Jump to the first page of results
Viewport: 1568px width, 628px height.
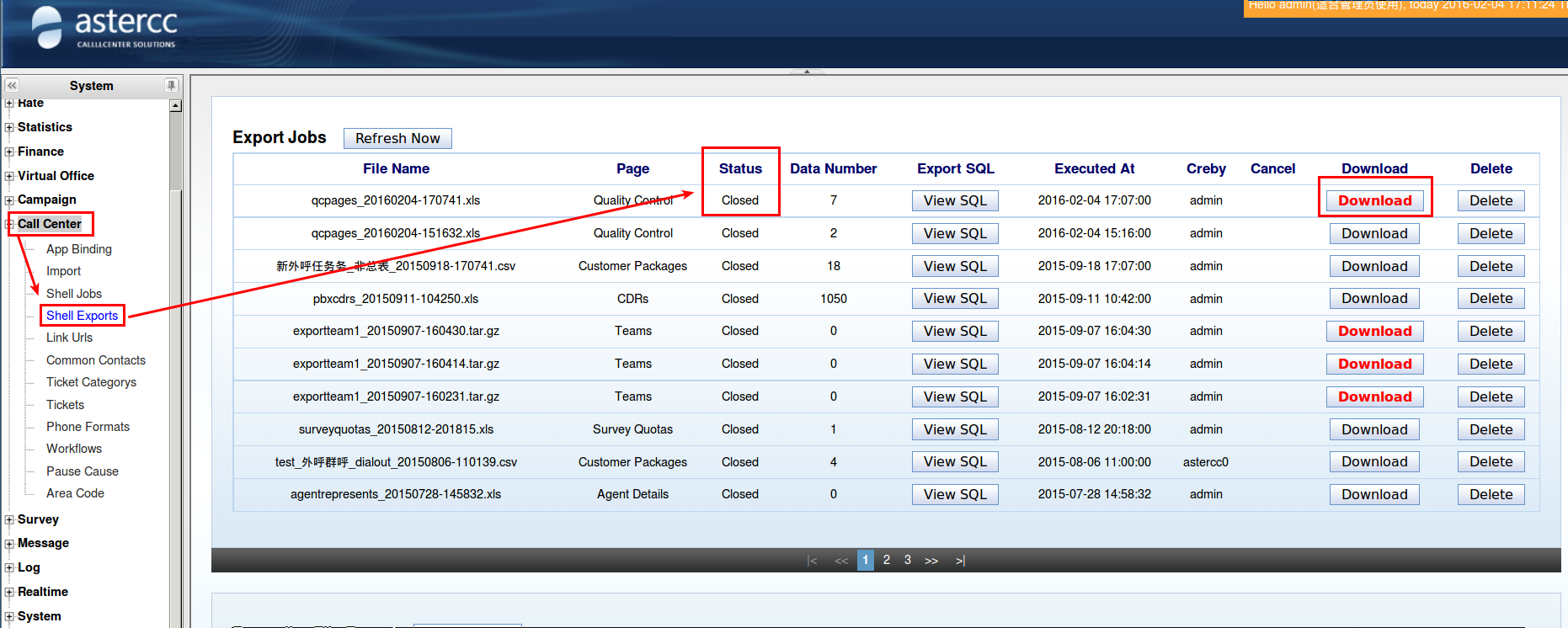tap(812, 561)
